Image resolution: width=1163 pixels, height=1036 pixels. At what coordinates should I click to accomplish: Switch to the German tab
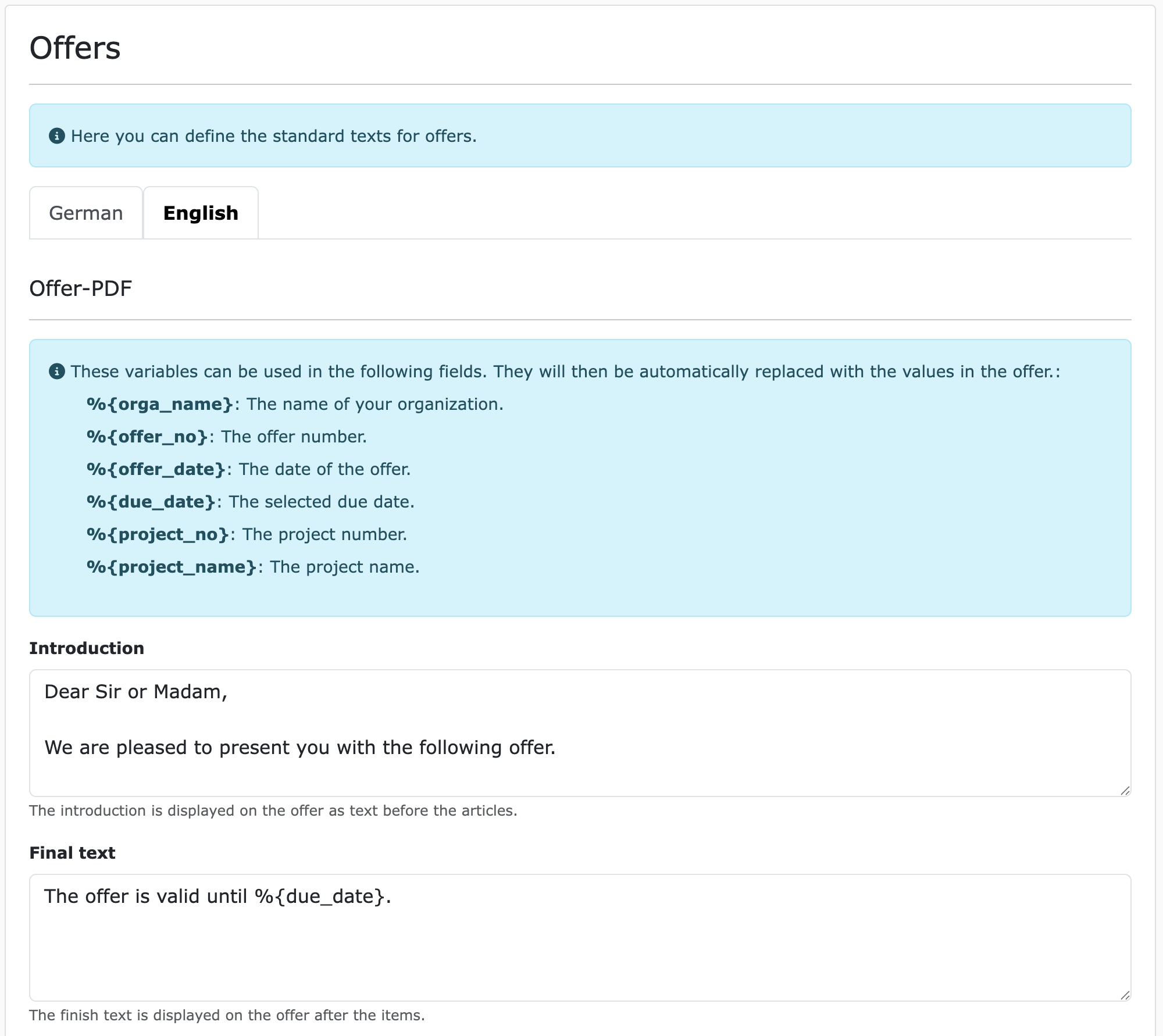[85, 213]
